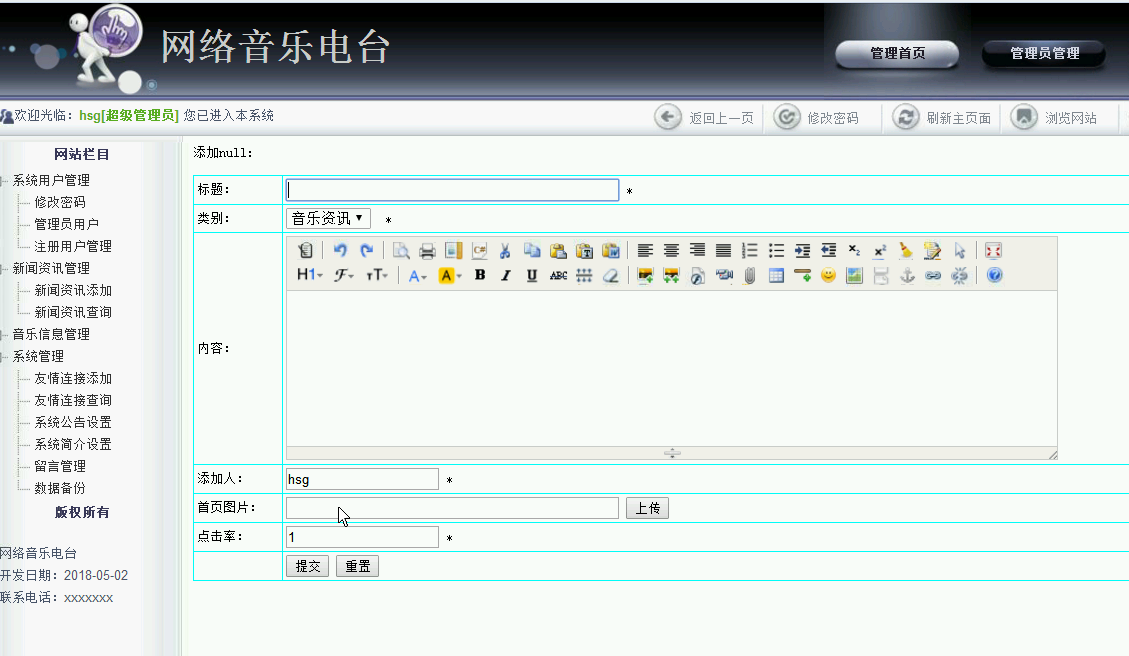Insert a code block with the code icon
This screenshot has height=656, width=1129.
tap(480, 251)
